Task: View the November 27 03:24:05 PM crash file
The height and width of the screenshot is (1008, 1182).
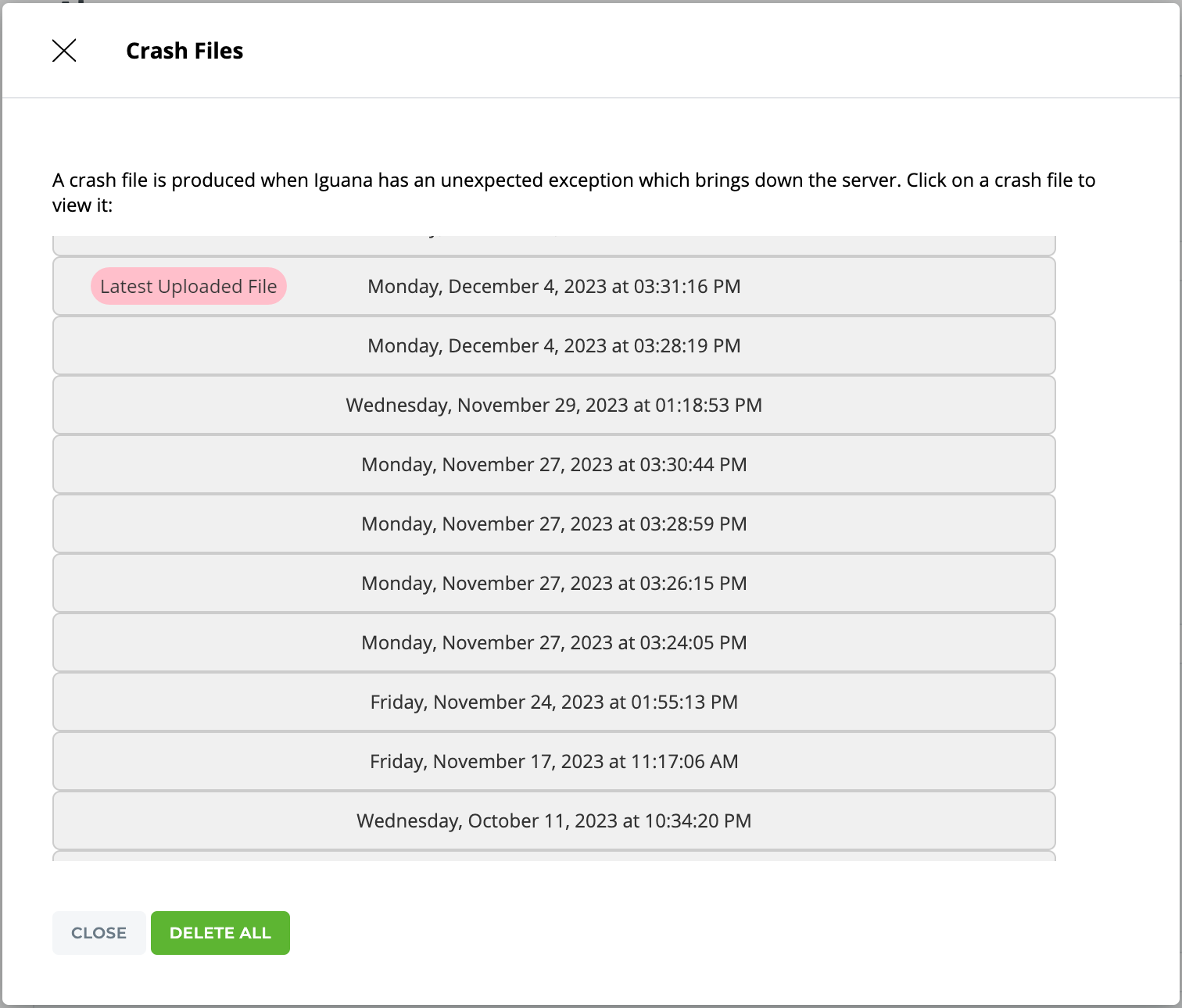Action: pyautogui.click(x=553, y=643)
